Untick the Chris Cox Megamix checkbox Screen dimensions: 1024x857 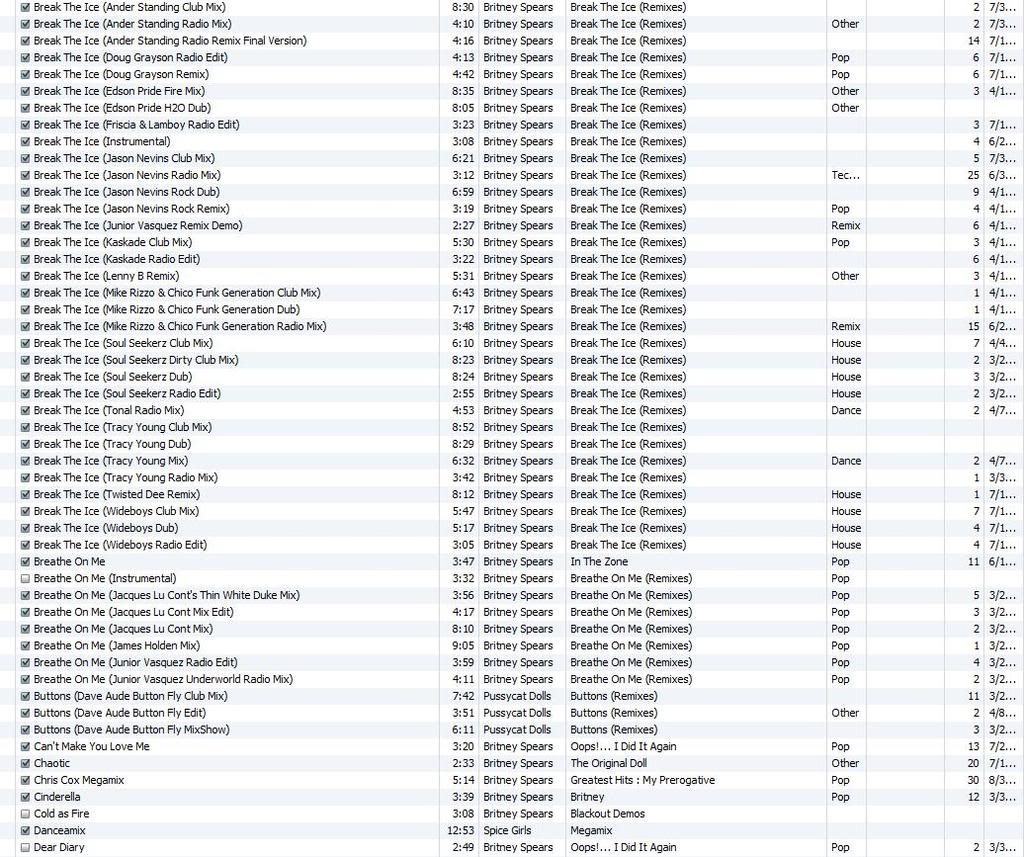click(25, 780)
